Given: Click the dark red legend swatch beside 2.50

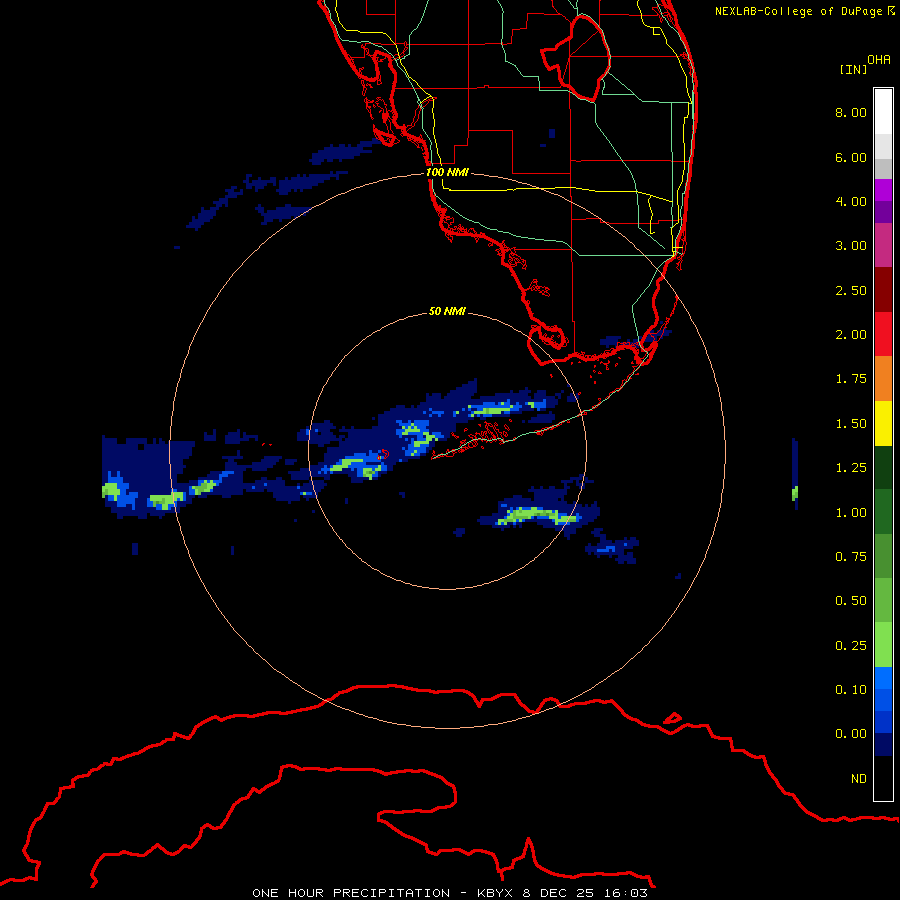Looking at the screenshot, I should 883,290.
